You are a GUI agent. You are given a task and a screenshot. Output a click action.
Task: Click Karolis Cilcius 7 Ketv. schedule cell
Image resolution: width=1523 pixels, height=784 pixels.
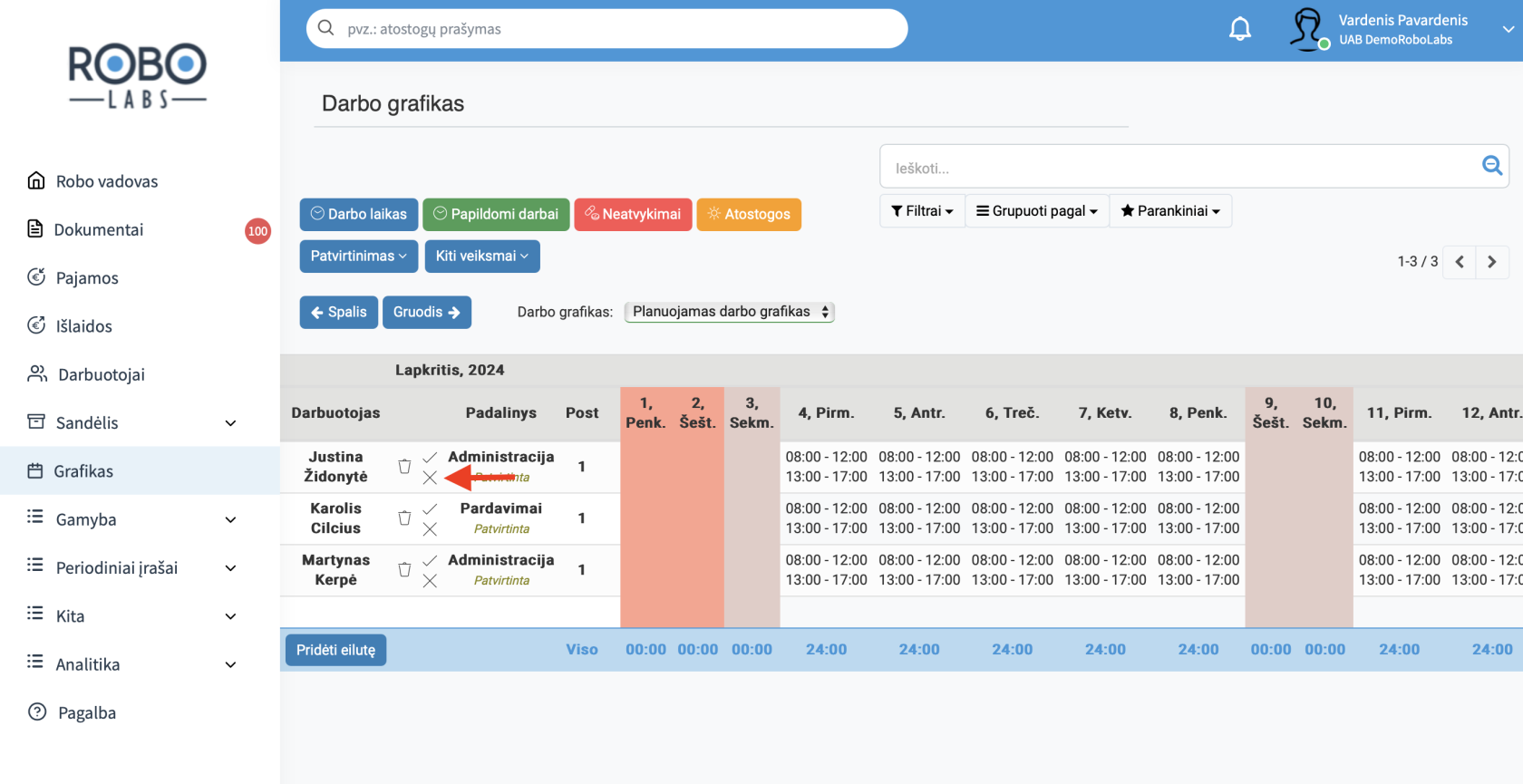[1105, 518]
